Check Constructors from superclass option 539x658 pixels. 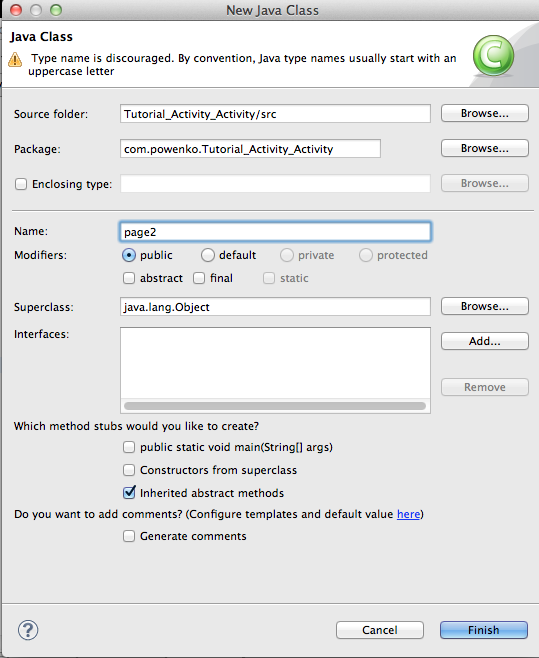click(129, 470)
